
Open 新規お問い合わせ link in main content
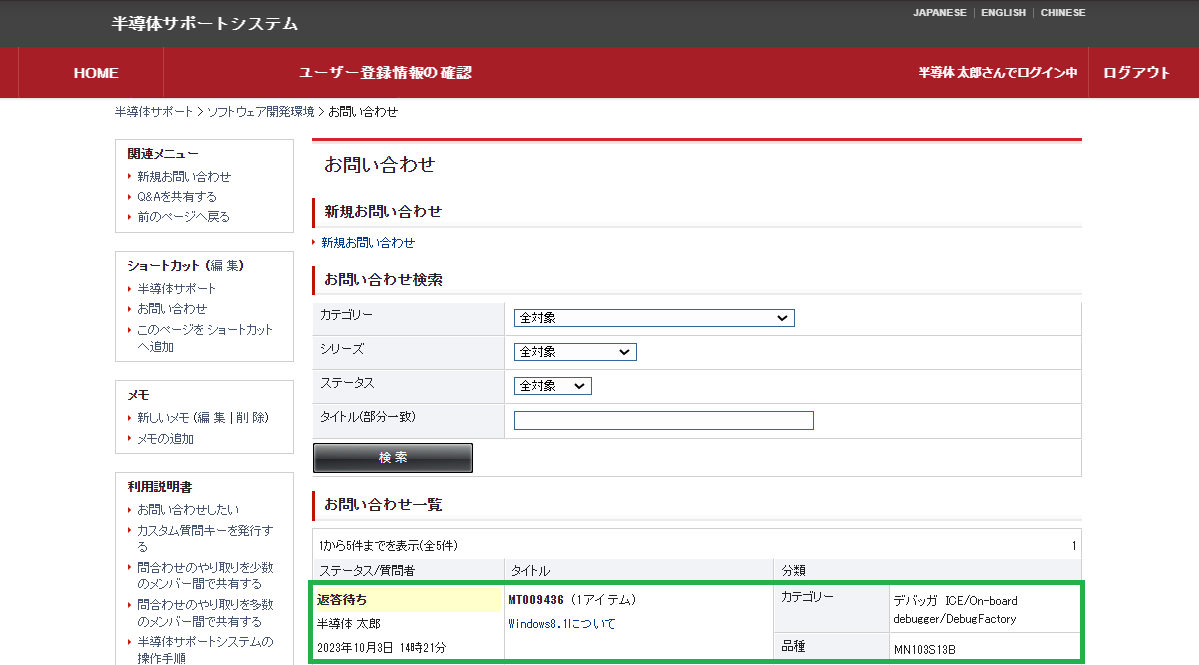coord(368,242)
